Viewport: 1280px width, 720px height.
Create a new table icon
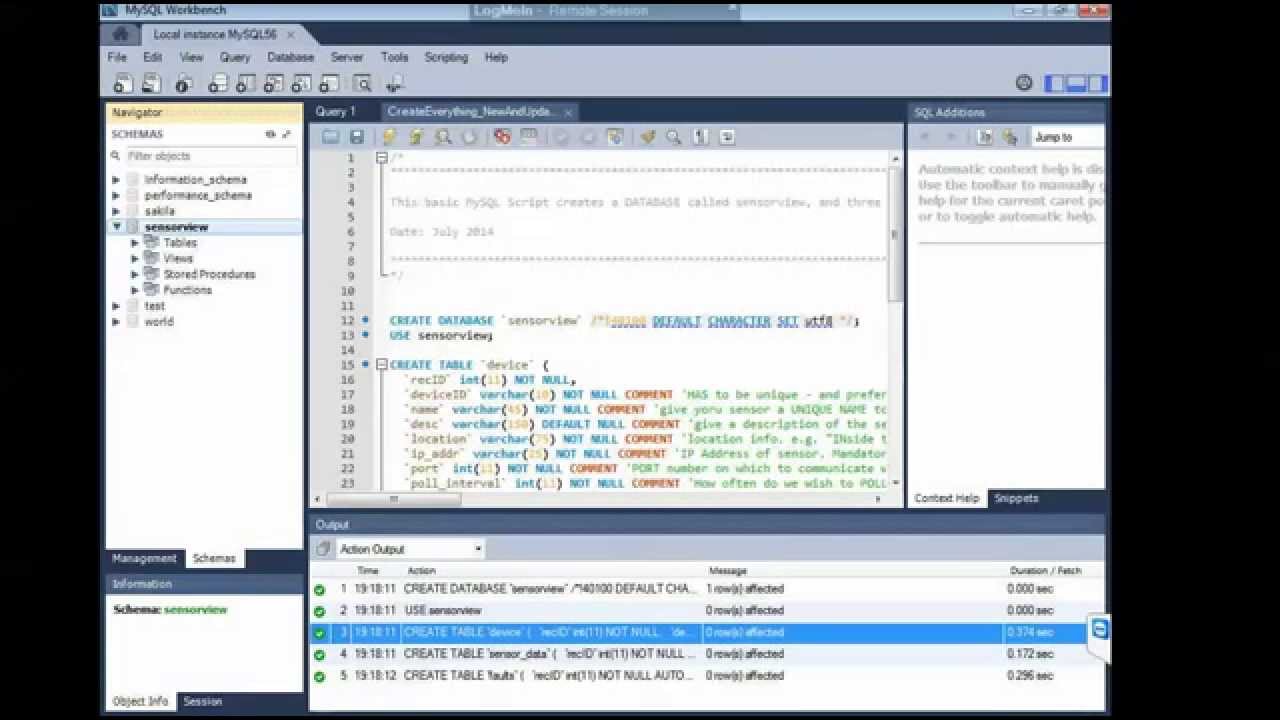point(246,84)
